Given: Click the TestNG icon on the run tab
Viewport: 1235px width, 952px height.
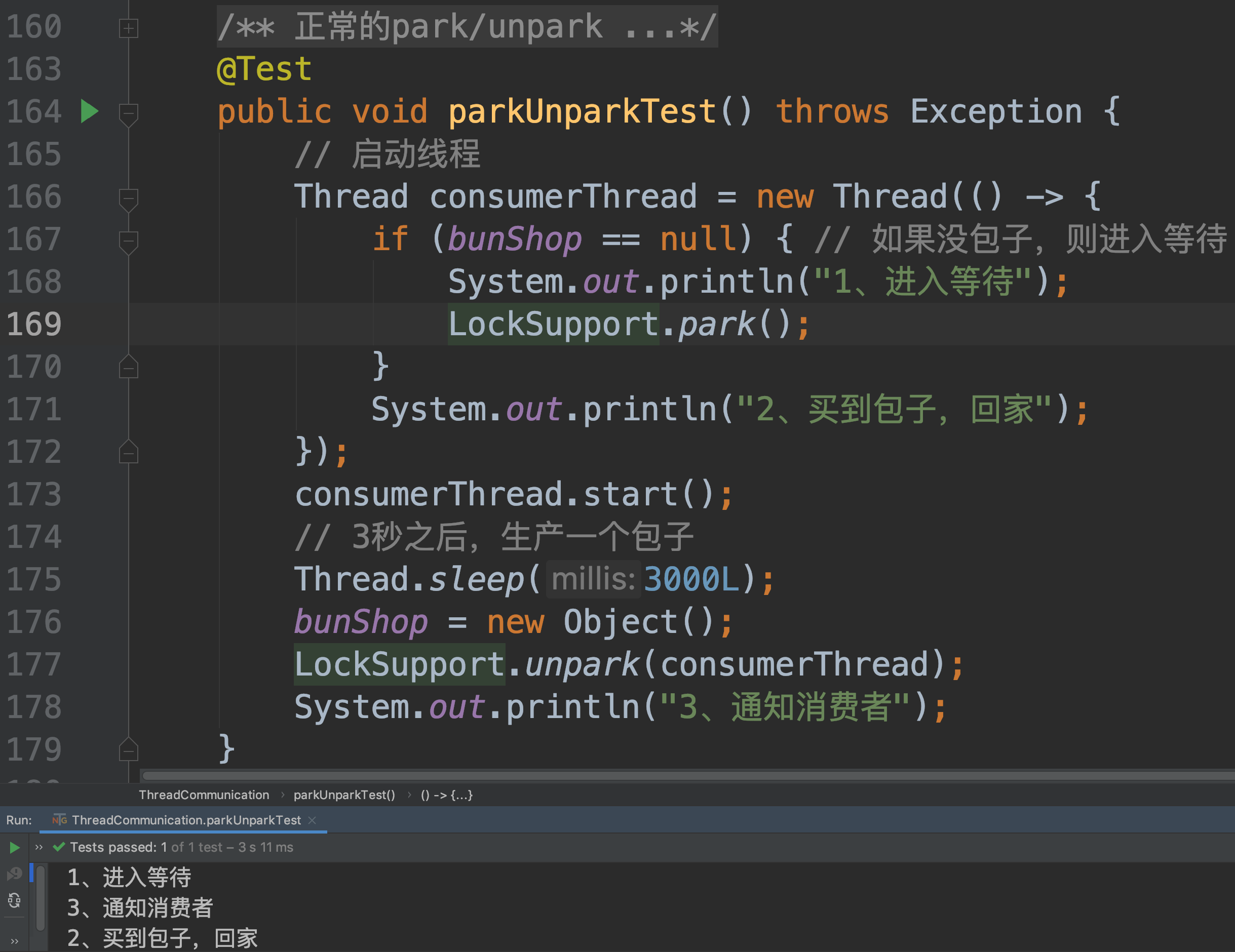Looking at the screenshot, I should point(59,820).
